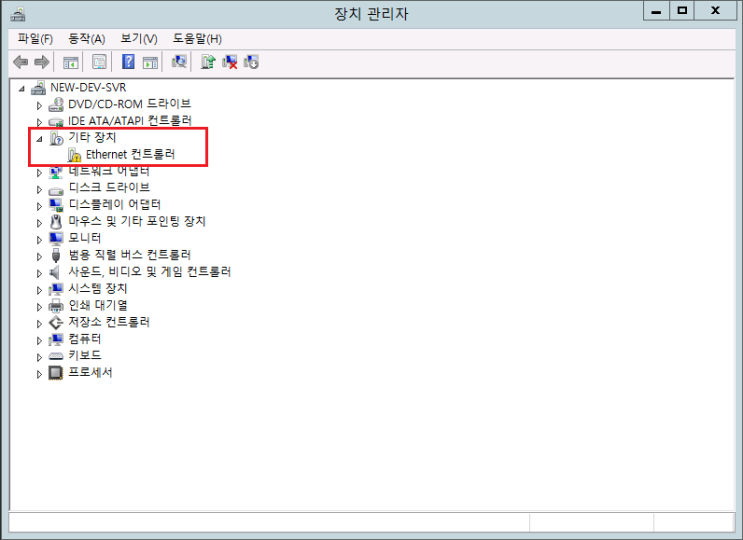The height and width of the screenshot is (540, 743).
Task: Click the DVD/CD-ROM 드라이브 disc icon
Action: (56, 104)
